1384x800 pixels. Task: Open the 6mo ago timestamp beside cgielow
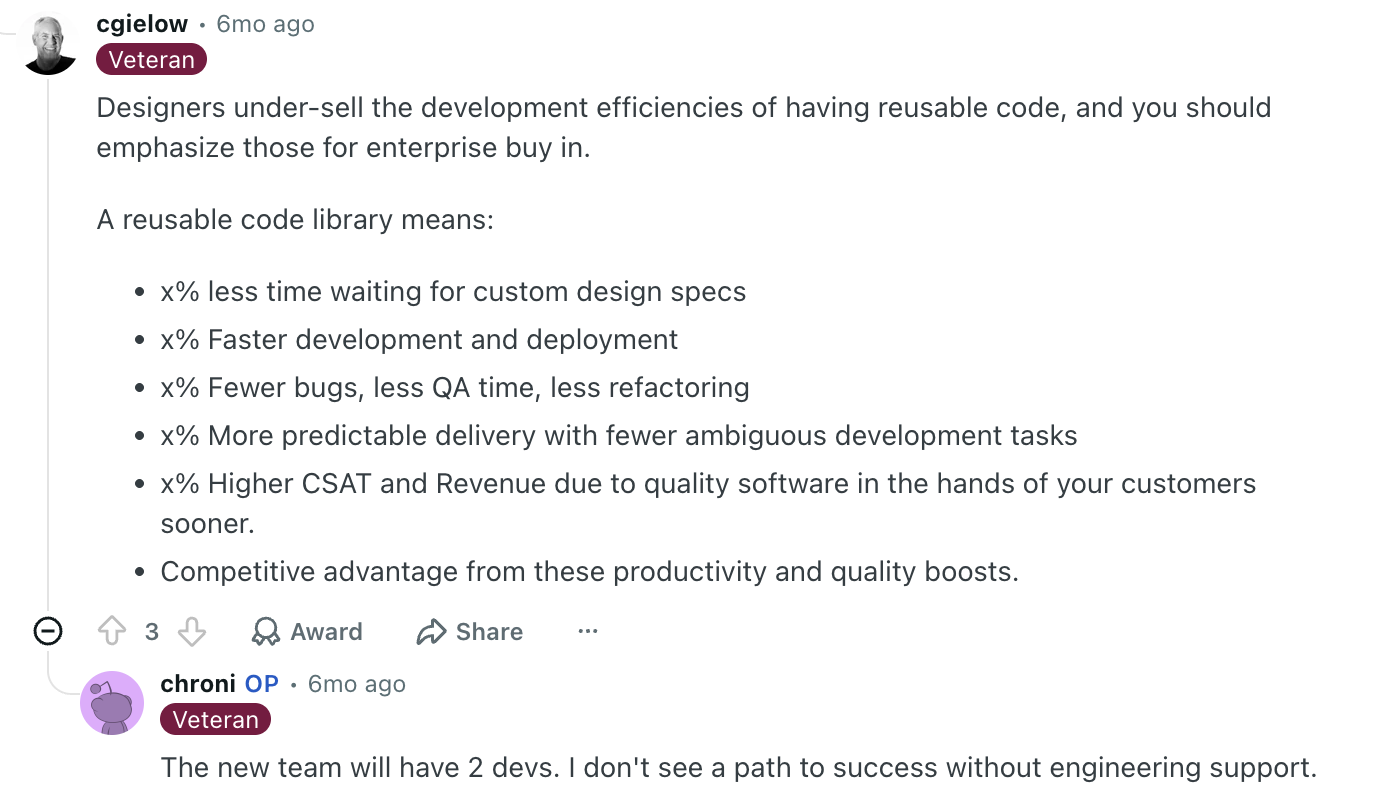[x=265, y=24]
